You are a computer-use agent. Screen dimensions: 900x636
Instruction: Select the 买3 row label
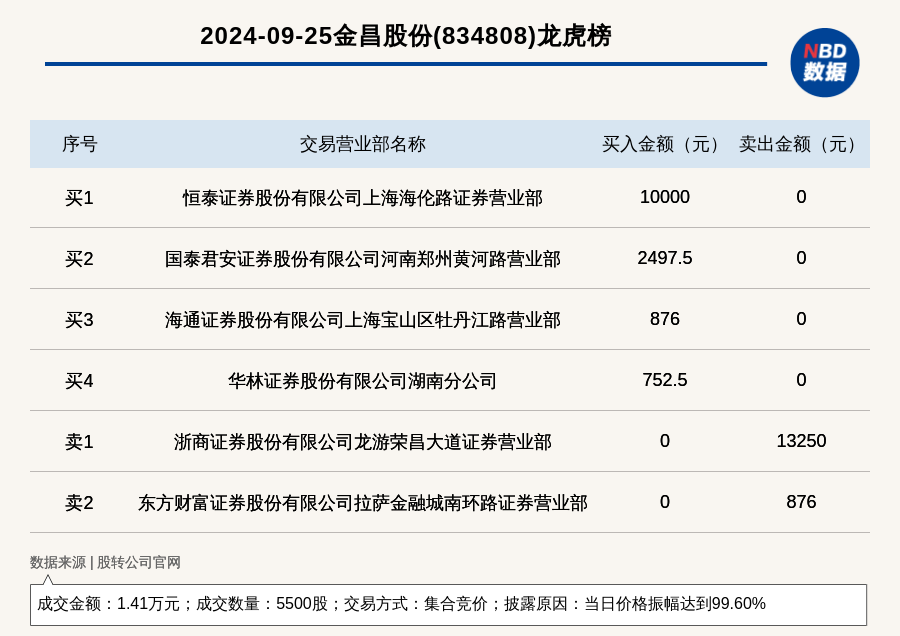tap(79, 320)
